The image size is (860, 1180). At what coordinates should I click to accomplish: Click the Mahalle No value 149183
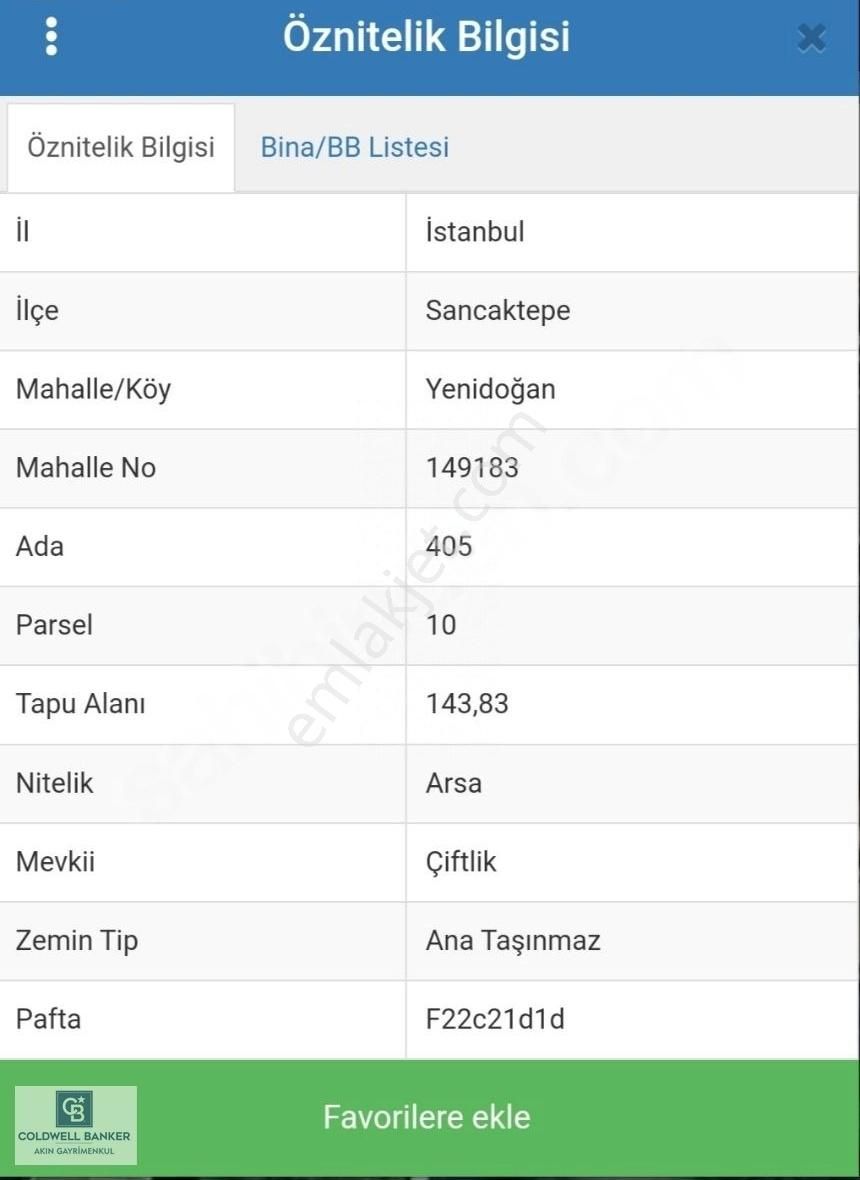[470, 468]
